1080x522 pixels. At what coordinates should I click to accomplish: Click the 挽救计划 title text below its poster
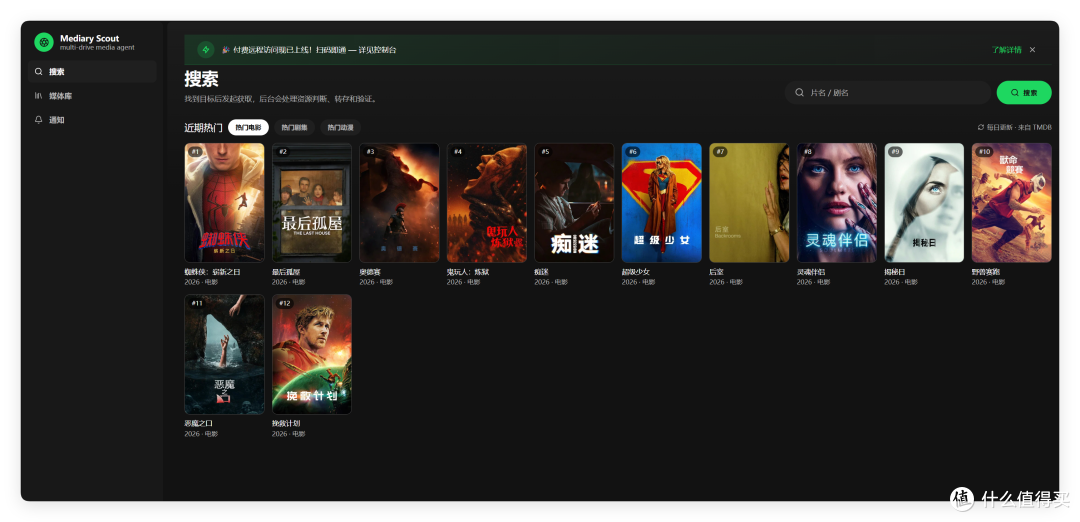point(286,424)
